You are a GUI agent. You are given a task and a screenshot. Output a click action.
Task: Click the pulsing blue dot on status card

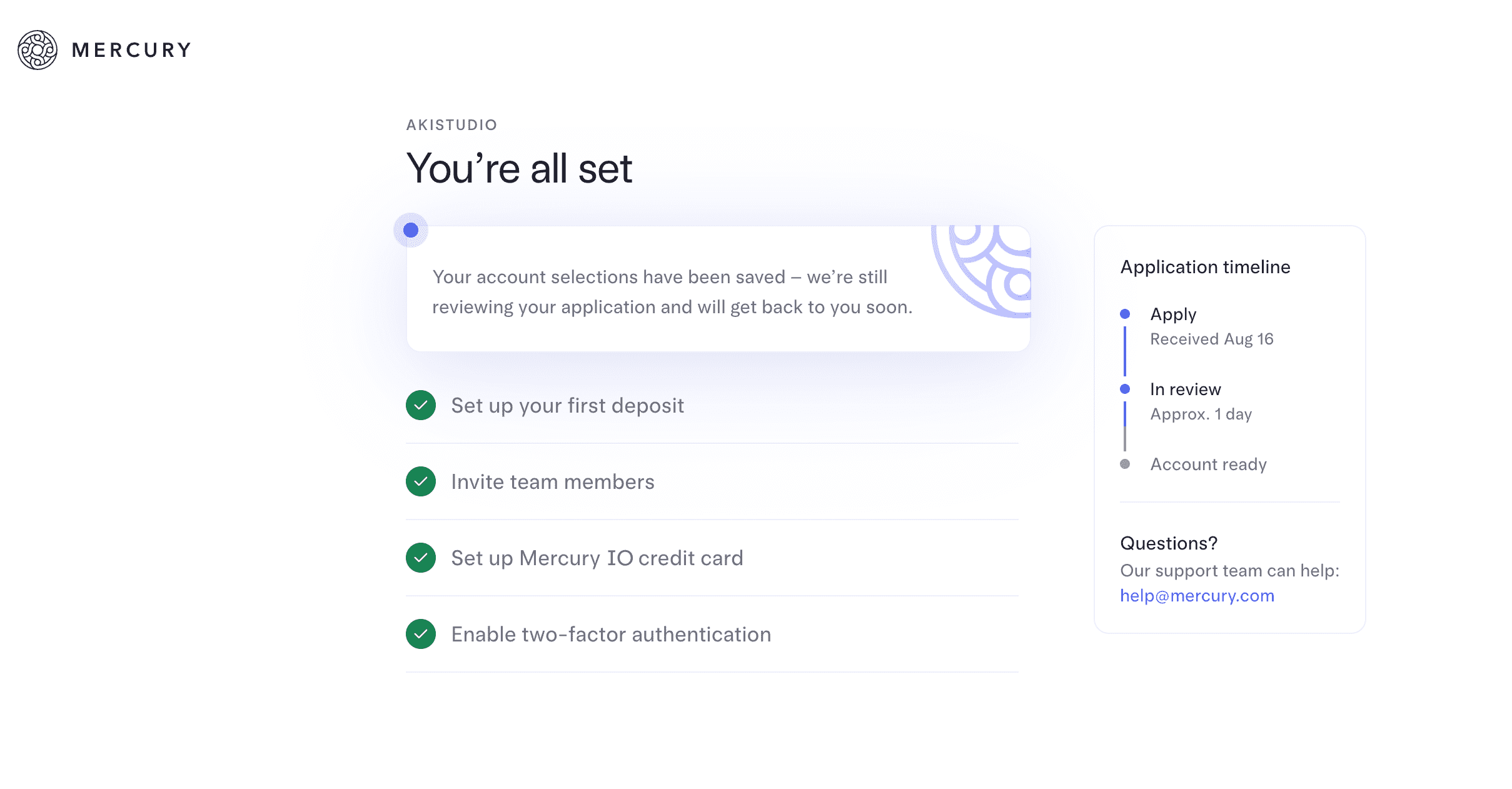pyautogui.click(x=411, y=230)
